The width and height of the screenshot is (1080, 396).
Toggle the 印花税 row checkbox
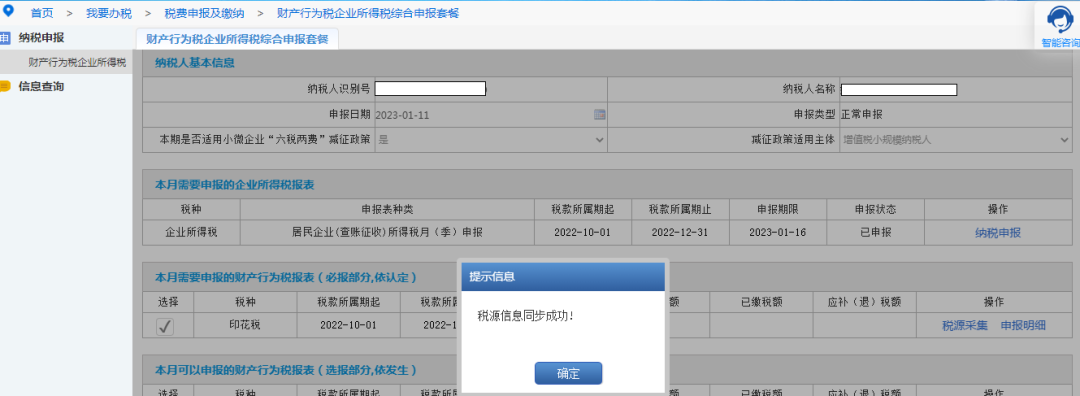[x=165, y=326]
